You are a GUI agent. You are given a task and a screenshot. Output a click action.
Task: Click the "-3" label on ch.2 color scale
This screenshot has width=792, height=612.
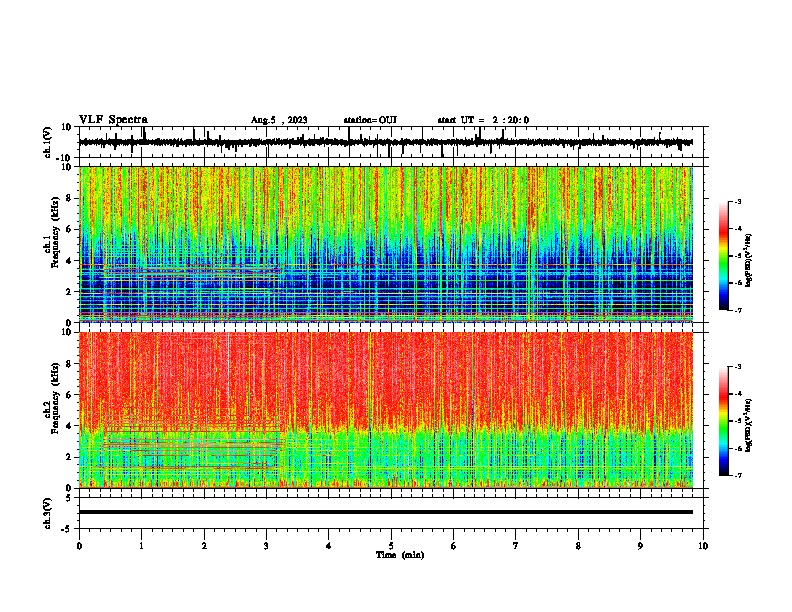tap(738, 367)
